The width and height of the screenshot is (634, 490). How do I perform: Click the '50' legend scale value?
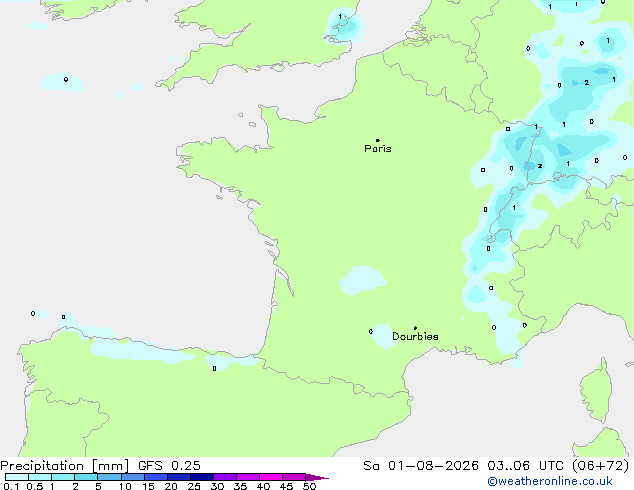(309, 486)
